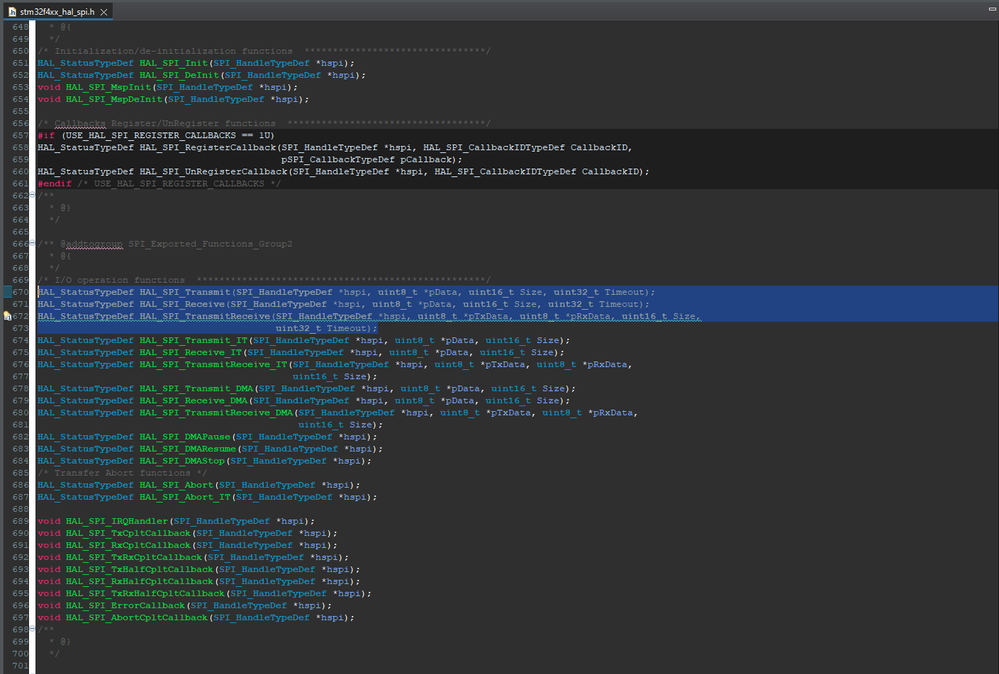The image size is (999, 674).
Task: Switch to the stm32f4xx_hal_spi.h editor tab
Action: tap(56, 11)
